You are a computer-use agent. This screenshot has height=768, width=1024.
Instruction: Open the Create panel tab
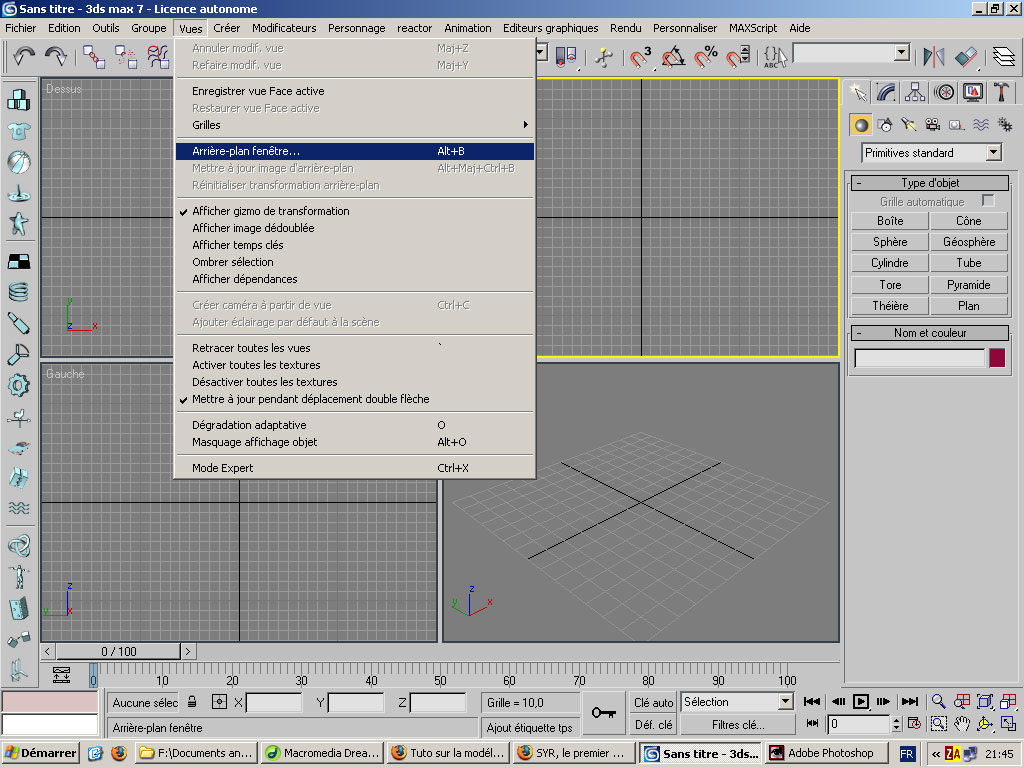pos(858,92)
